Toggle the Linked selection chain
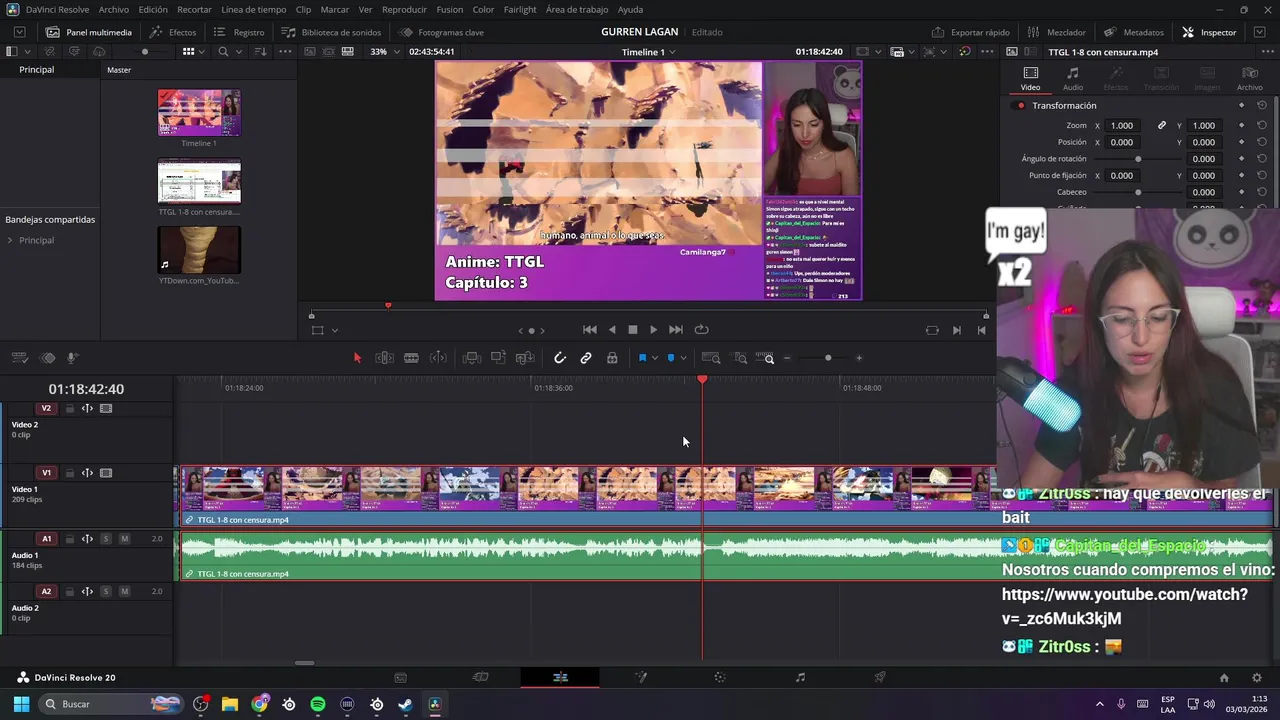The width and height of the screenshot is (1280, 720). (x=586, y=358)
